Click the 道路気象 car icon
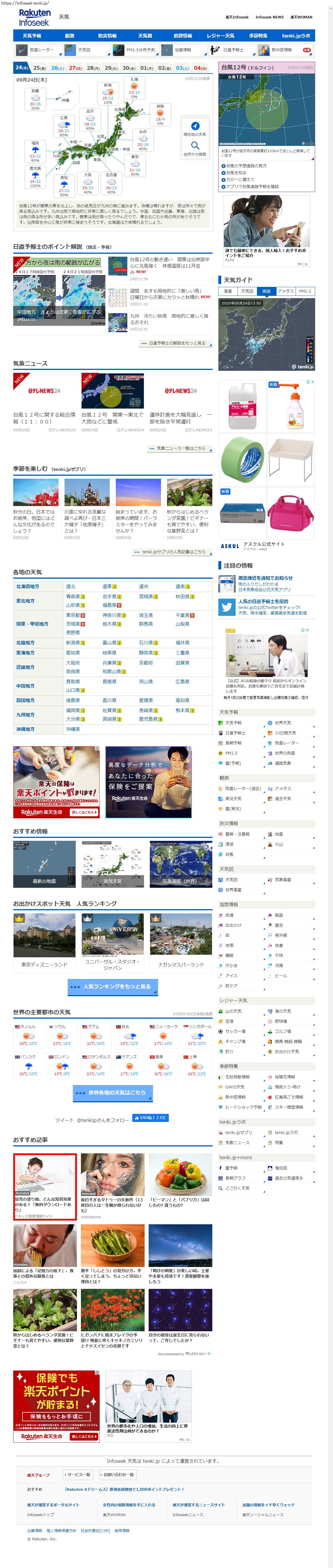Viewport: 333px width, 1568px height. point(270,763)
